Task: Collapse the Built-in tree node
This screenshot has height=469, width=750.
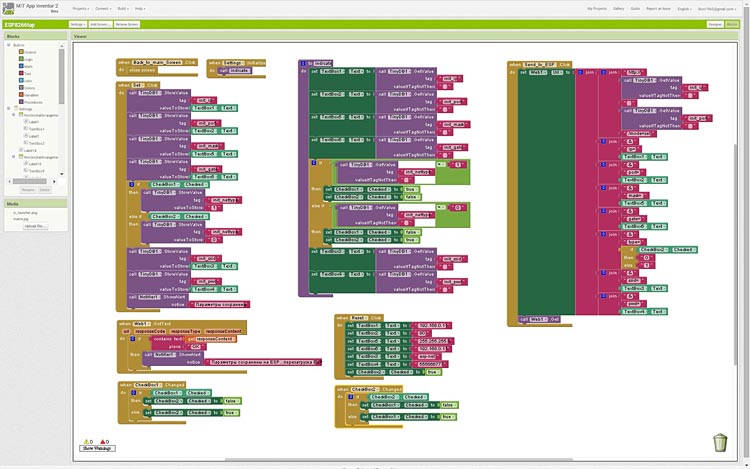Action: tap(9, 45)
